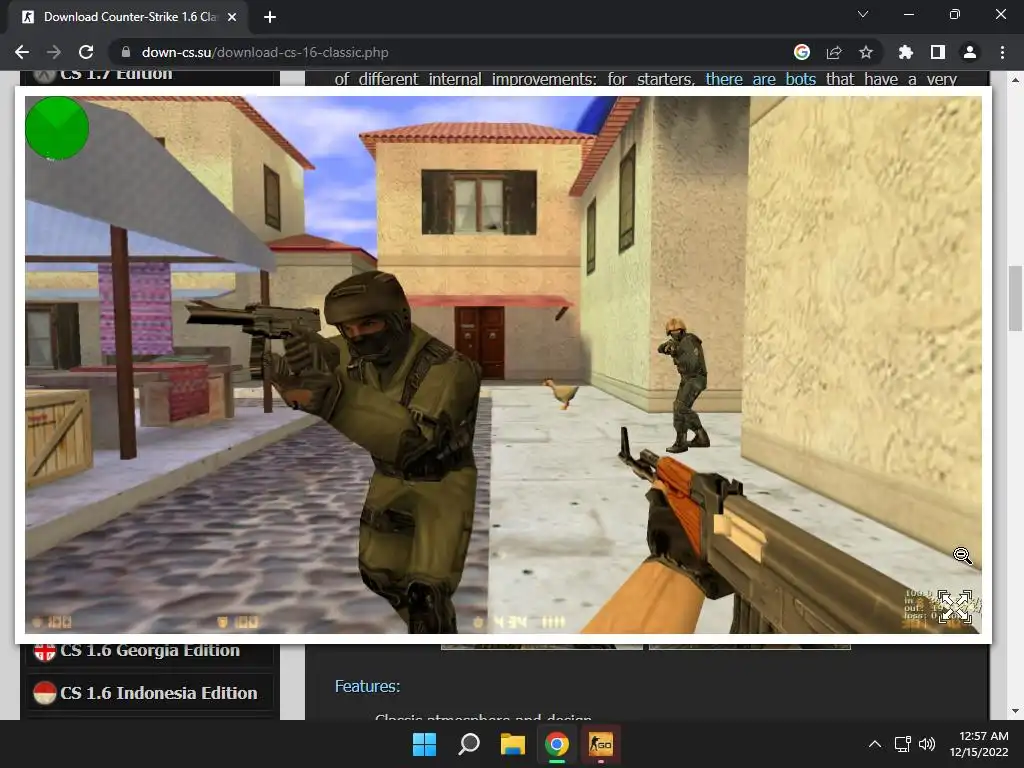The height and width of the screenshot is (768, 1024).
Task: Reload the down-cs.su page
Action: tap(86, 52)
